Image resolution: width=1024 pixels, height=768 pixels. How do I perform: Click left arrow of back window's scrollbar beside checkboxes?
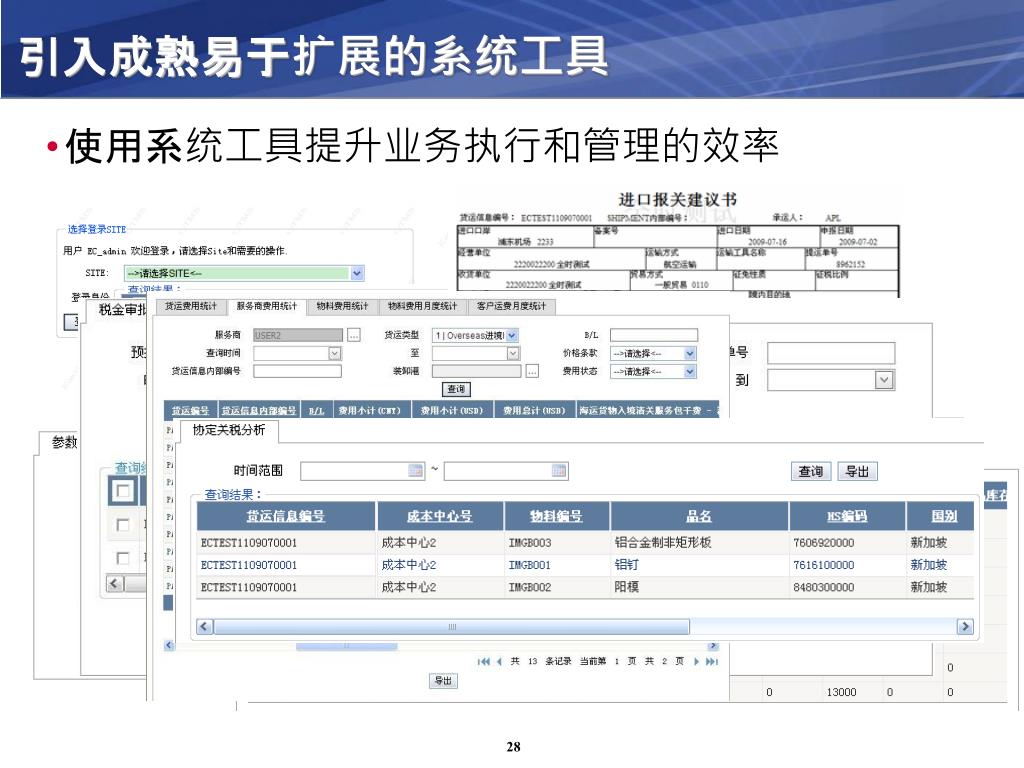[115, 583]
